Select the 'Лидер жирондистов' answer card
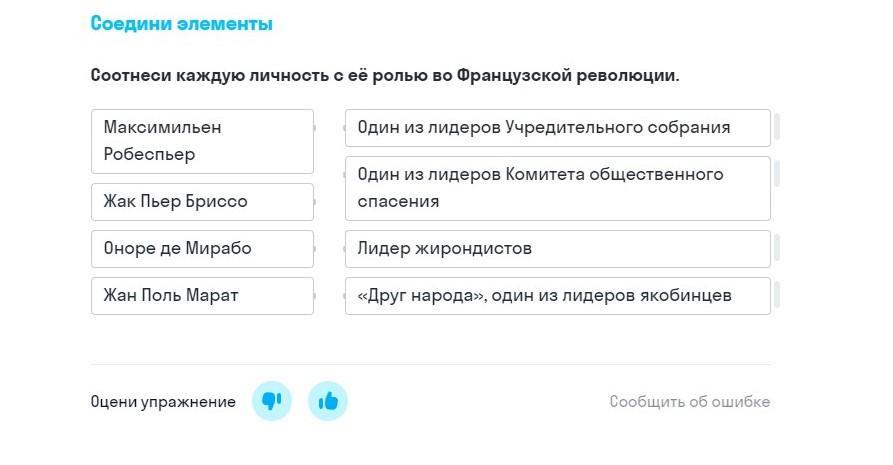The height and width of the screenshot is (465, 893). (557, 249)
